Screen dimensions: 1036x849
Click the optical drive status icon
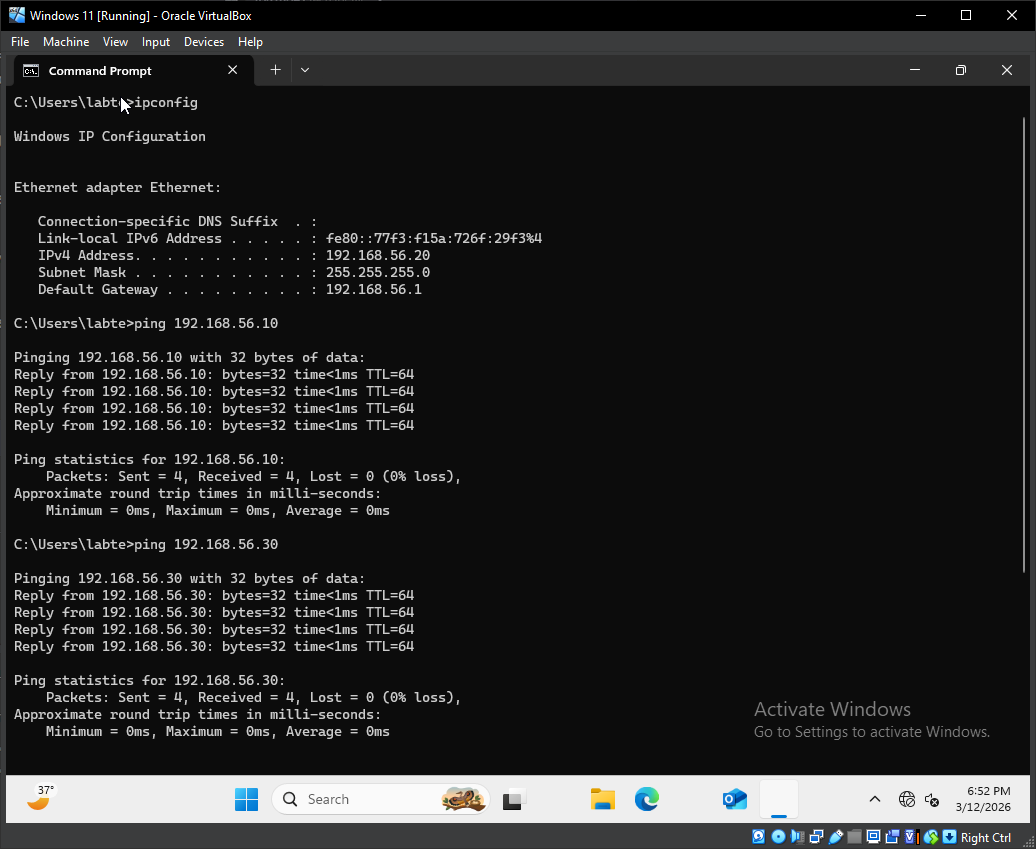pos(778,837)
